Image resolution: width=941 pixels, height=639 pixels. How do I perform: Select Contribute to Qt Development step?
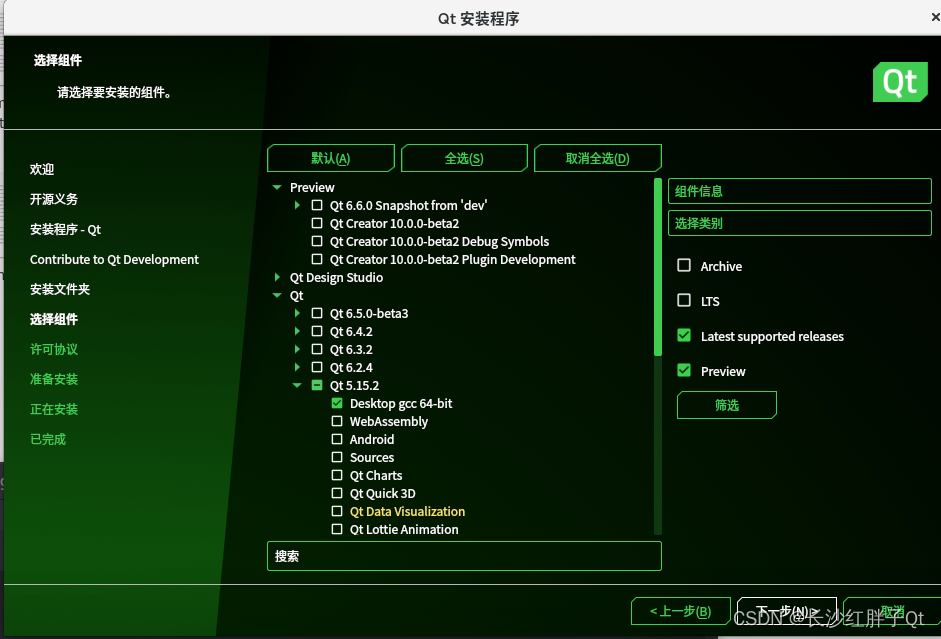pos(114,259)
